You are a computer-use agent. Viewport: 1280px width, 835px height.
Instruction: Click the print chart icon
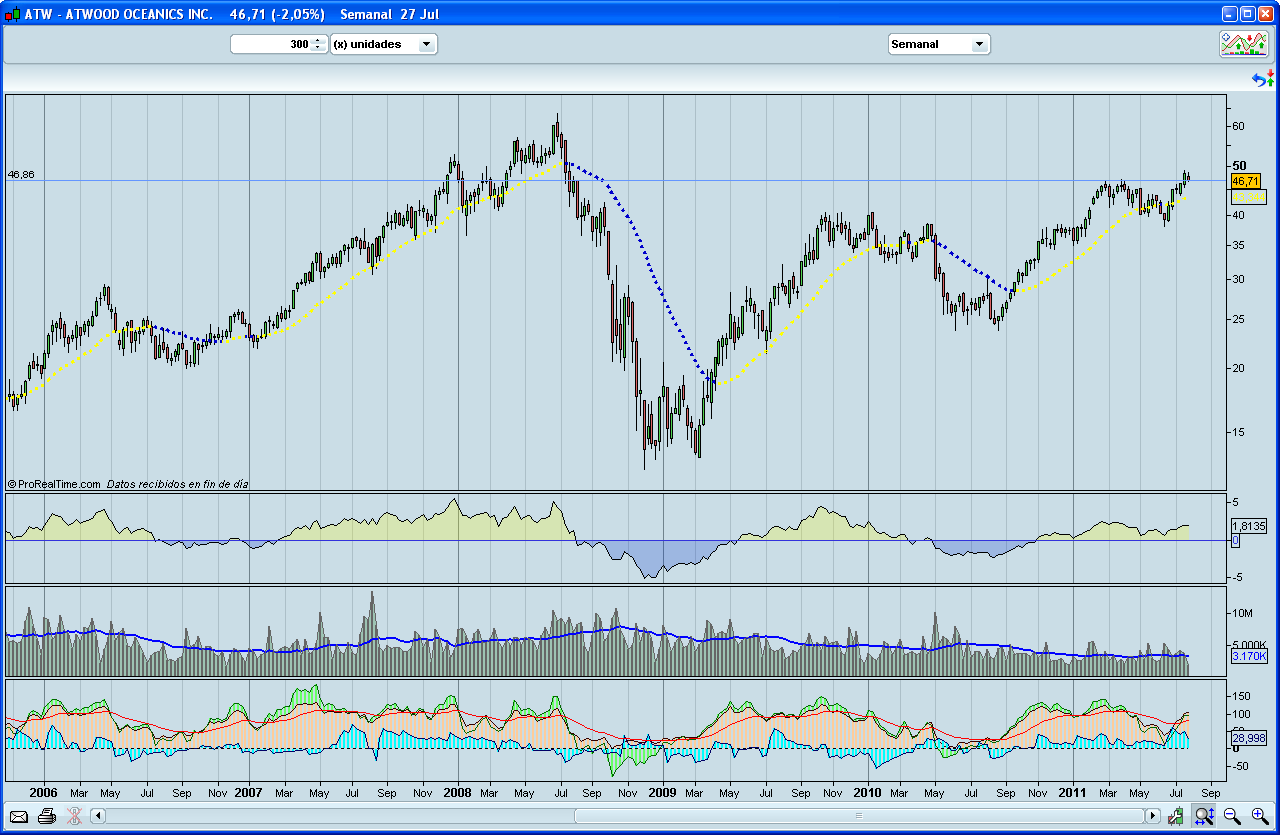(x=46, y=817)
